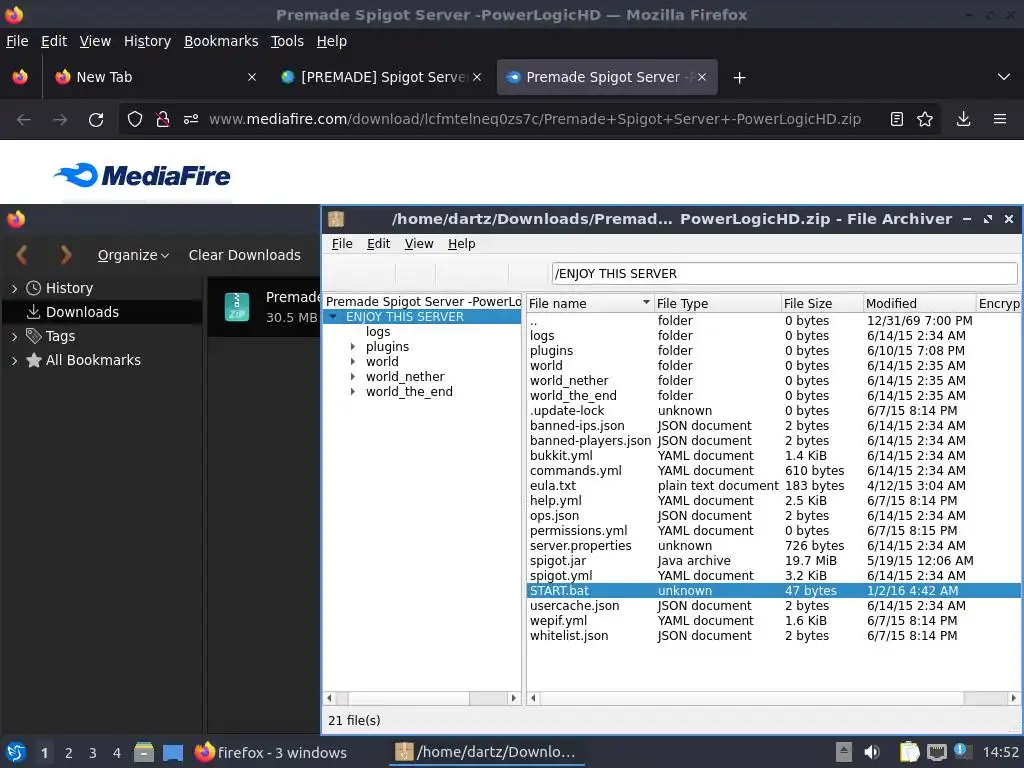Open a new tab with plus button

click(x=739, y=78)
